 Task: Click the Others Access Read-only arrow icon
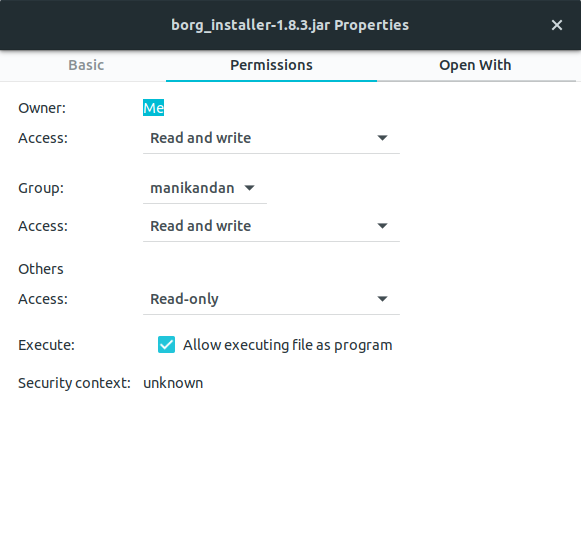click(382, 299)
